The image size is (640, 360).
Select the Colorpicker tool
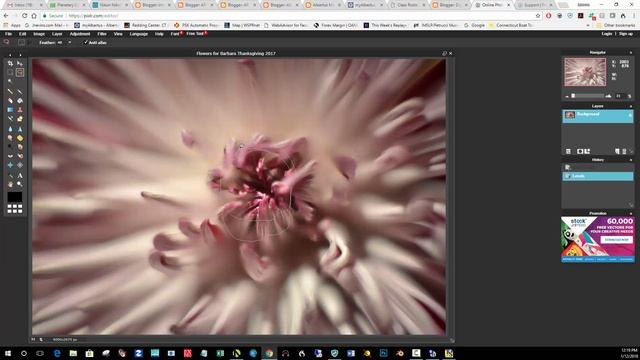10,176
